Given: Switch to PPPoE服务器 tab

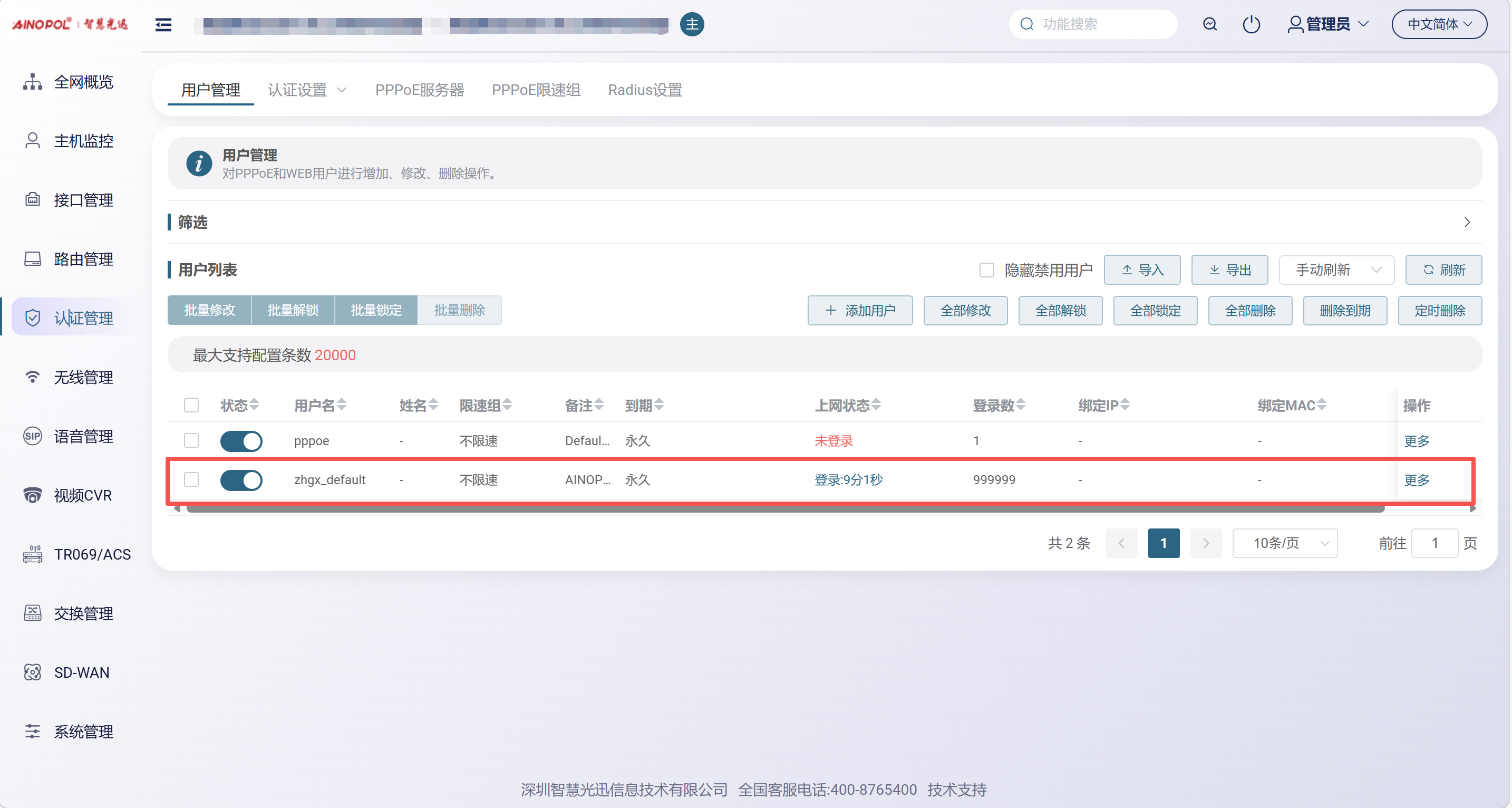Looking at the screenshot, I should click(x=420, y=90).
